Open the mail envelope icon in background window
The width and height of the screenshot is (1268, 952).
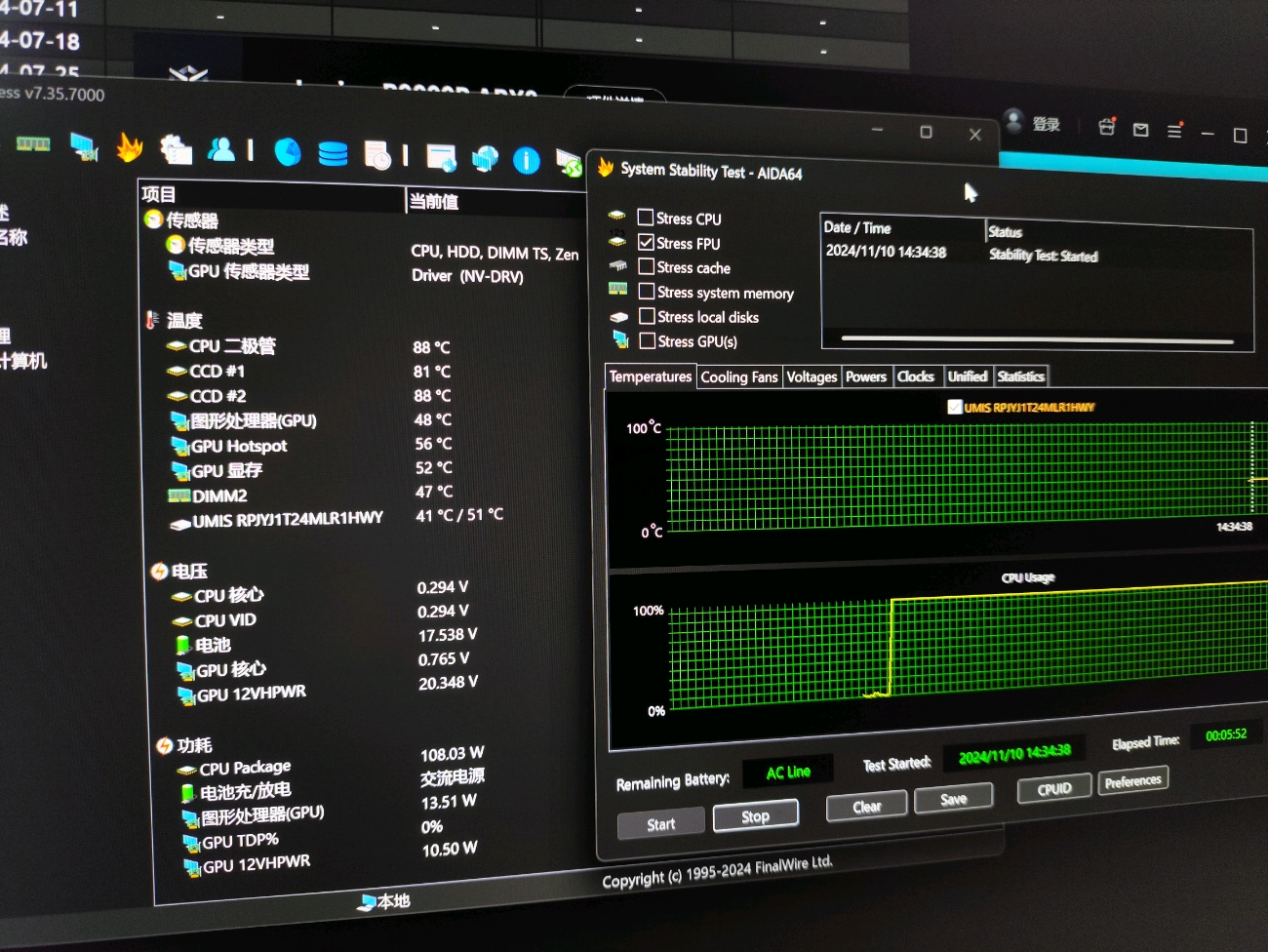pos(1140,129)
